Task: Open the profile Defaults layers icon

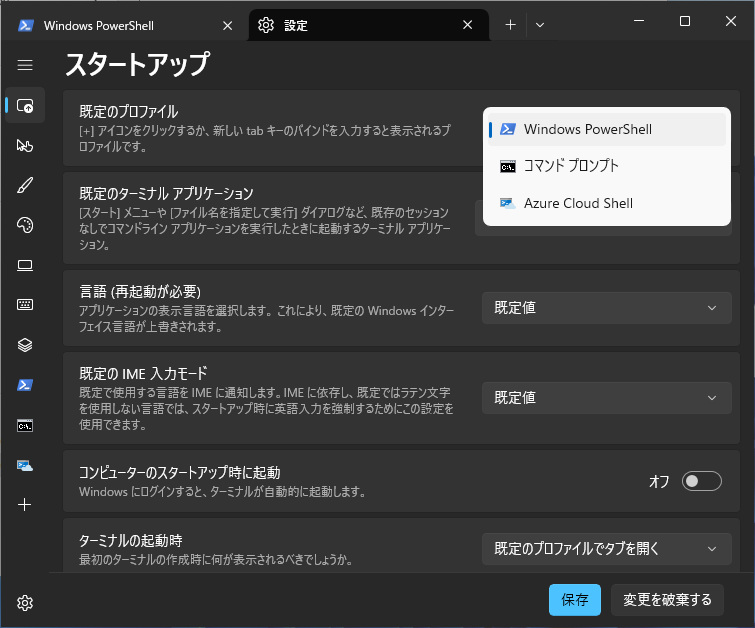Action: pyautogui.click(x=25, y=345)
